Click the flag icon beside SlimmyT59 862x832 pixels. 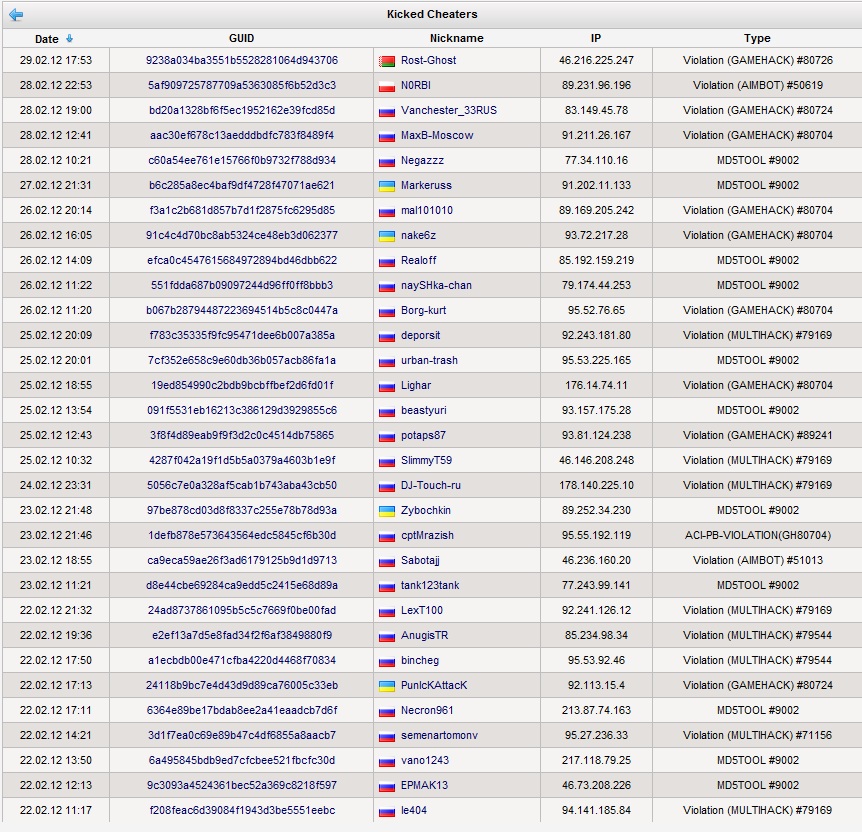point(387,462)
